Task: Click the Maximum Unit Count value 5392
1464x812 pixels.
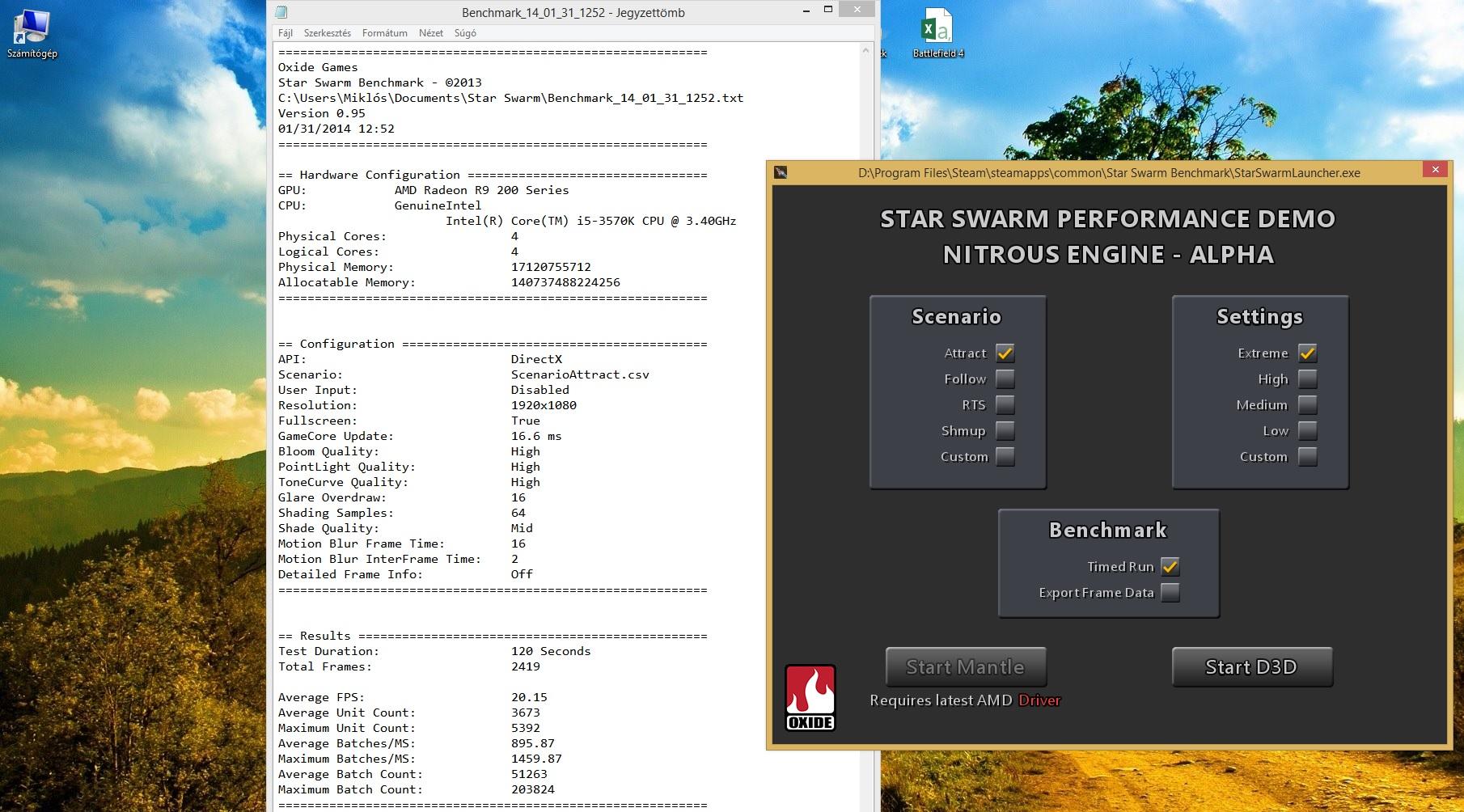Action: [x=526, y=728]
